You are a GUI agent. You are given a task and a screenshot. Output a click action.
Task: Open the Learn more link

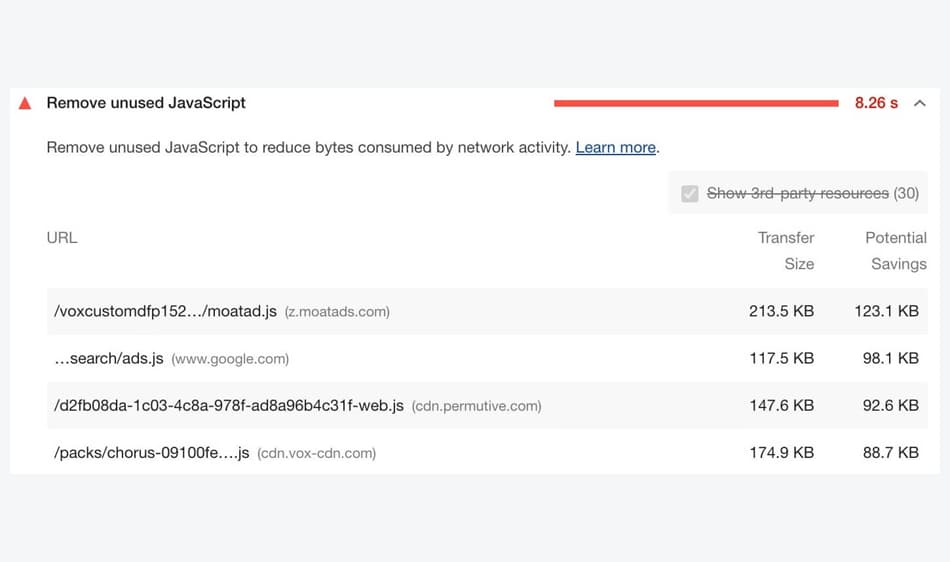(616, 147)
